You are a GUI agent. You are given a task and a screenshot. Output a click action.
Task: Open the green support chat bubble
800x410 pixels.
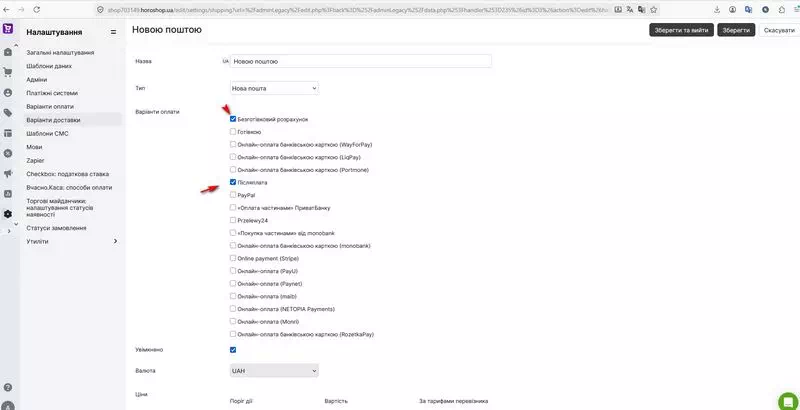(x=788, y=401)
